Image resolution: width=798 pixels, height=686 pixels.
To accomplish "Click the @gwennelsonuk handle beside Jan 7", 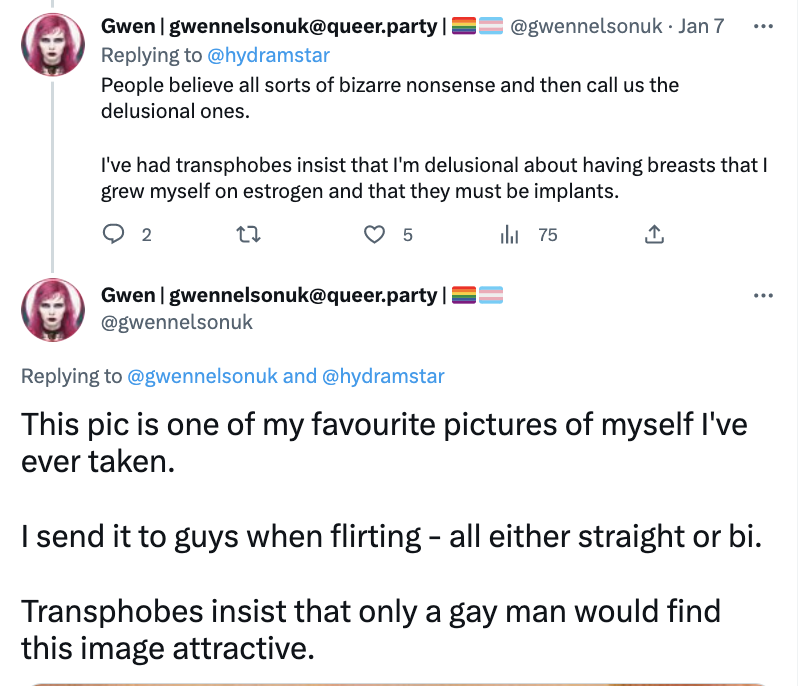I will pyautogui.click(x=586, y=26).
